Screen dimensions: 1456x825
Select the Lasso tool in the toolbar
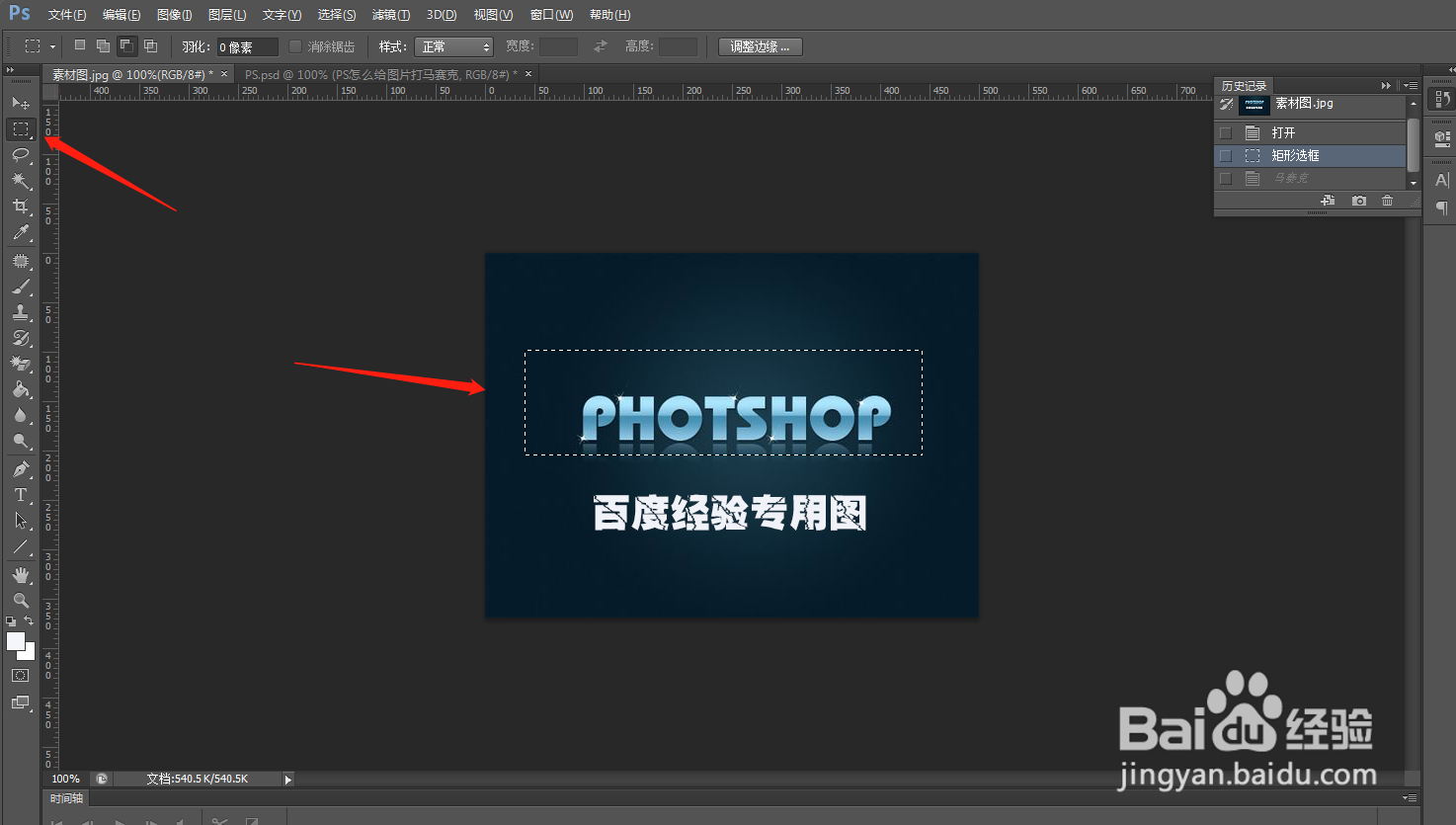point(21,155)
